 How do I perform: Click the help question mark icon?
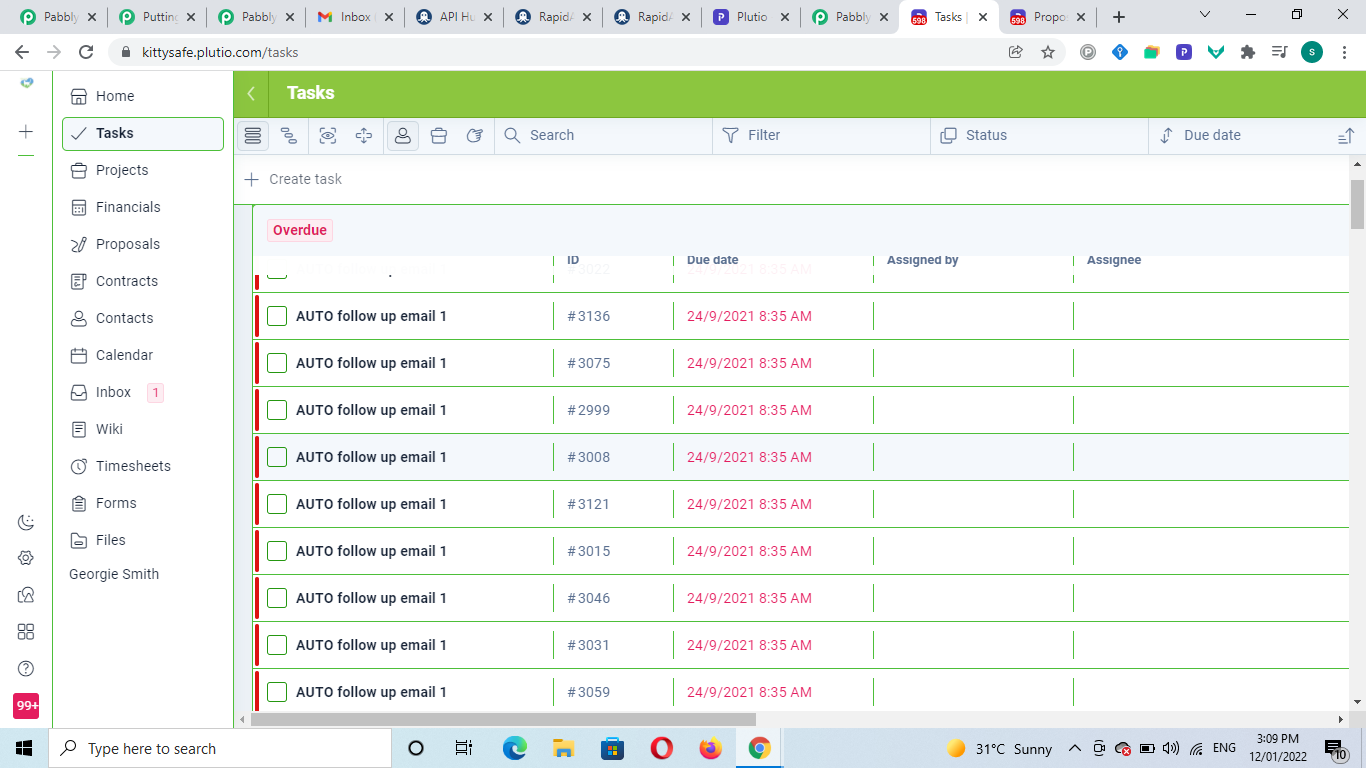(26, 668)
